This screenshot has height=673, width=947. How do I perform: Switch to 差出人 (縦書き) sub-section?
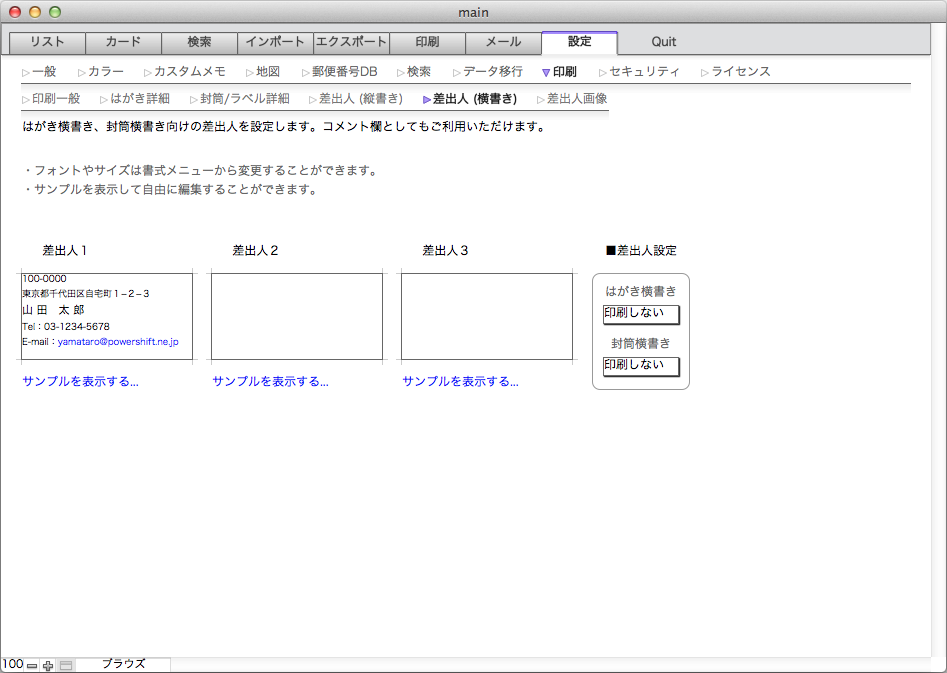pos(360,99)
